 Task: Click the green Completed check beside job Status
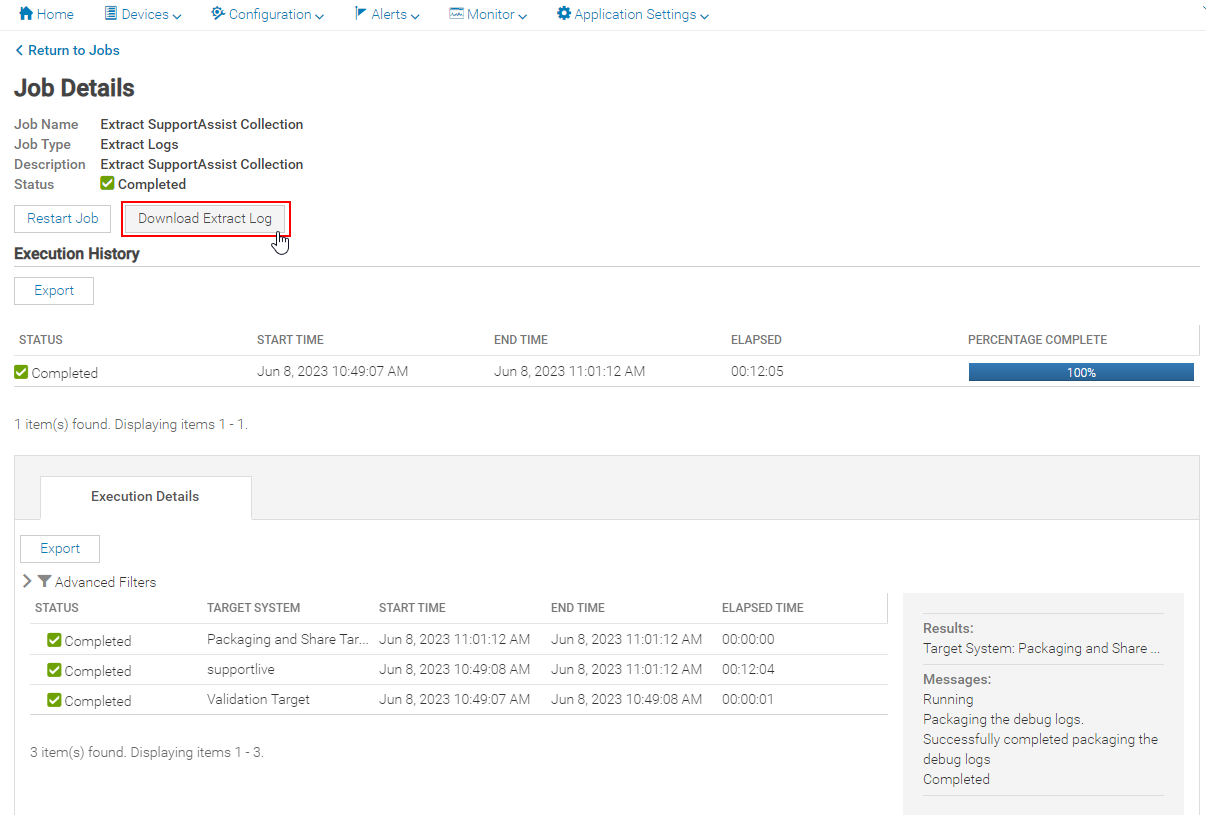(106, 183)
